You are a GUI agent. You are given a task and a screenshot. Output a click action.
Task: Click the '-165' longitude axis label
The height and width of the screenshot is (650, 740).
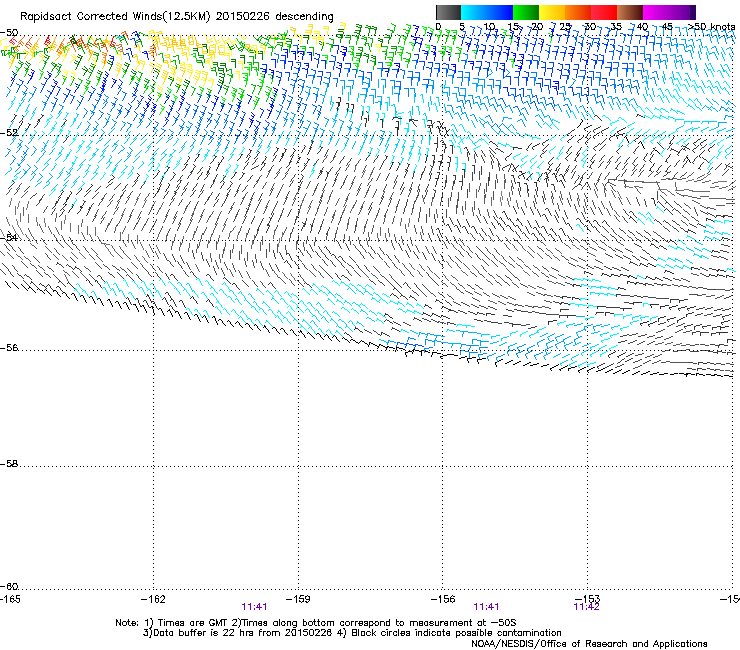10,599
